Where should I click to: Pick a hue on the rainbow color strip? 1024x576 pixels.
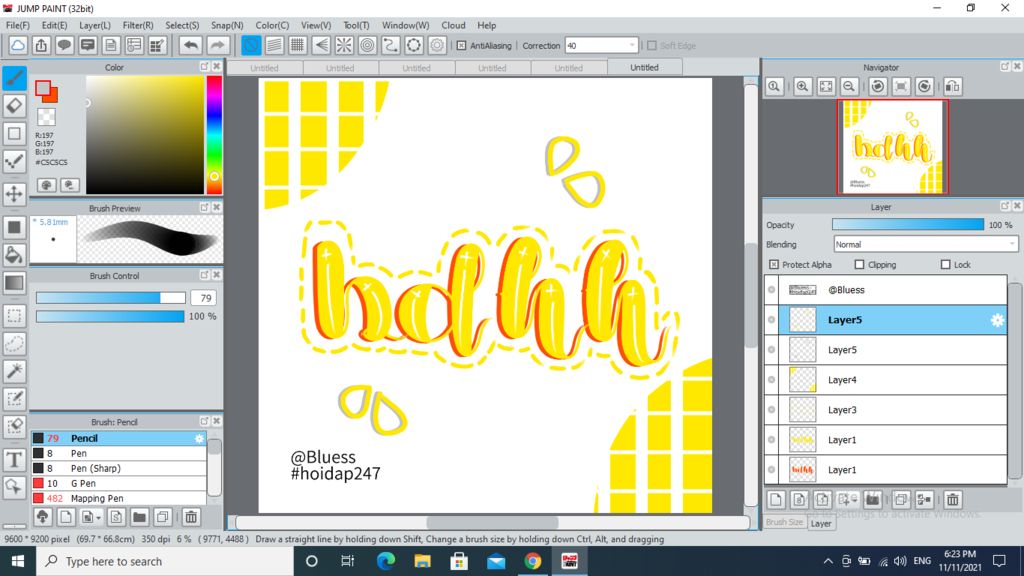214,135
